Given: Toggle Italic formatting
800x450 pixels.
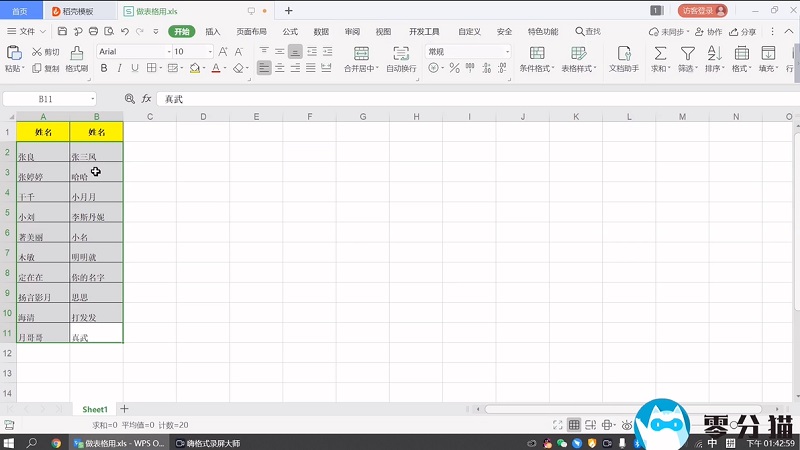Looking at the screenshot, I should [x=119, y=69].
